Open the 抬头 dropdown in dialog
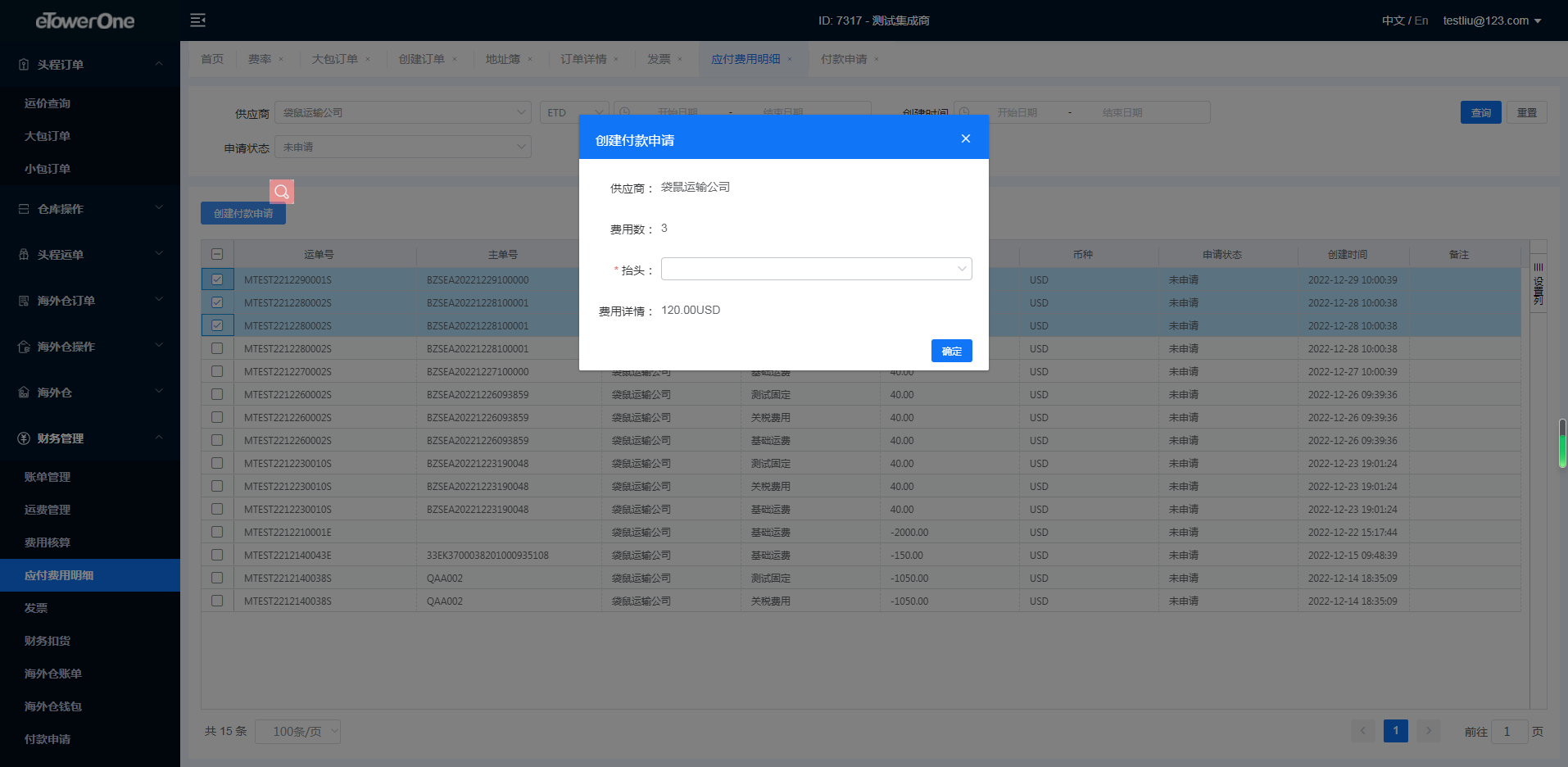The image size is (1568, 767). click(x=816, y=269)
